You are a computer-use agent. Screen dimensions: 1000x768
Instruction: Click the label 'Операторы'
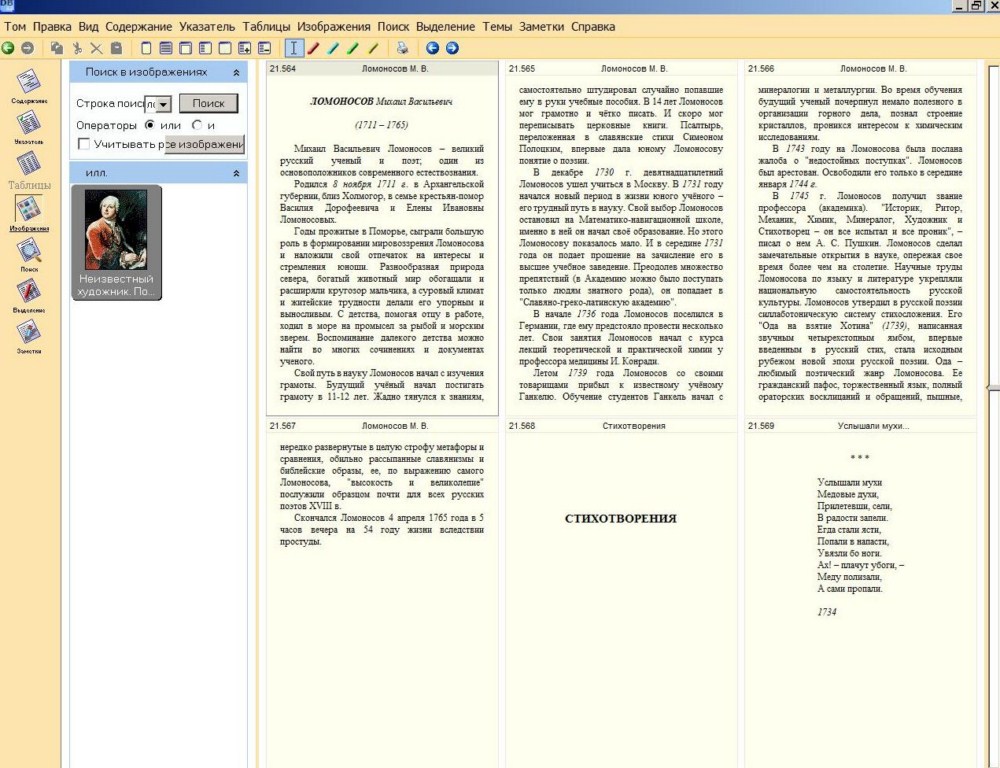click(106, 125)
